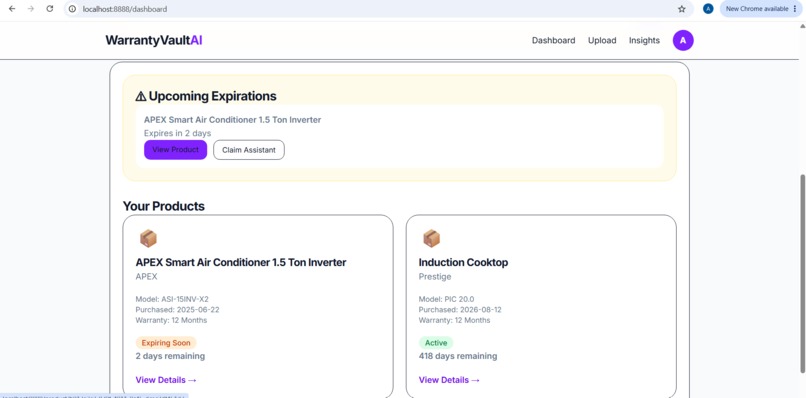Click the Your Products heading
806x398 pixels.
163,206
